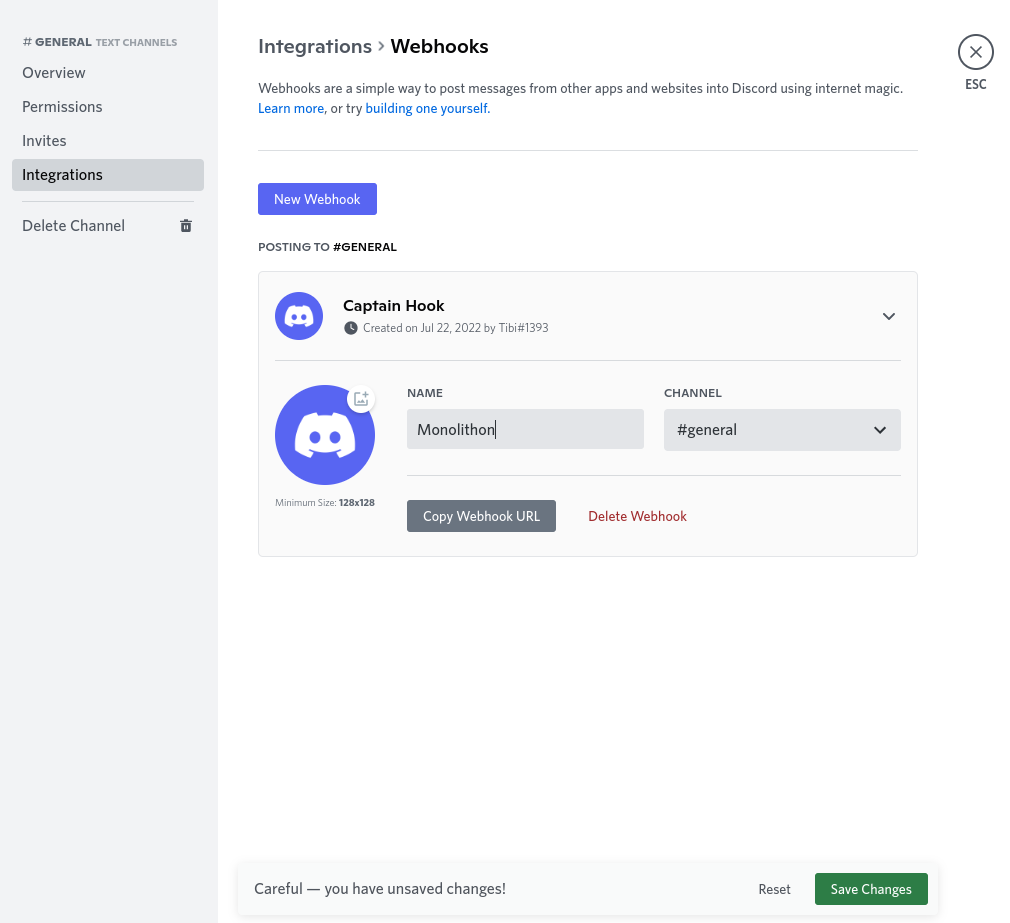Click the small Captain Hook Discord avatar
The width and height of the screenshot is (1010, 923).
[x=299, y=316]
